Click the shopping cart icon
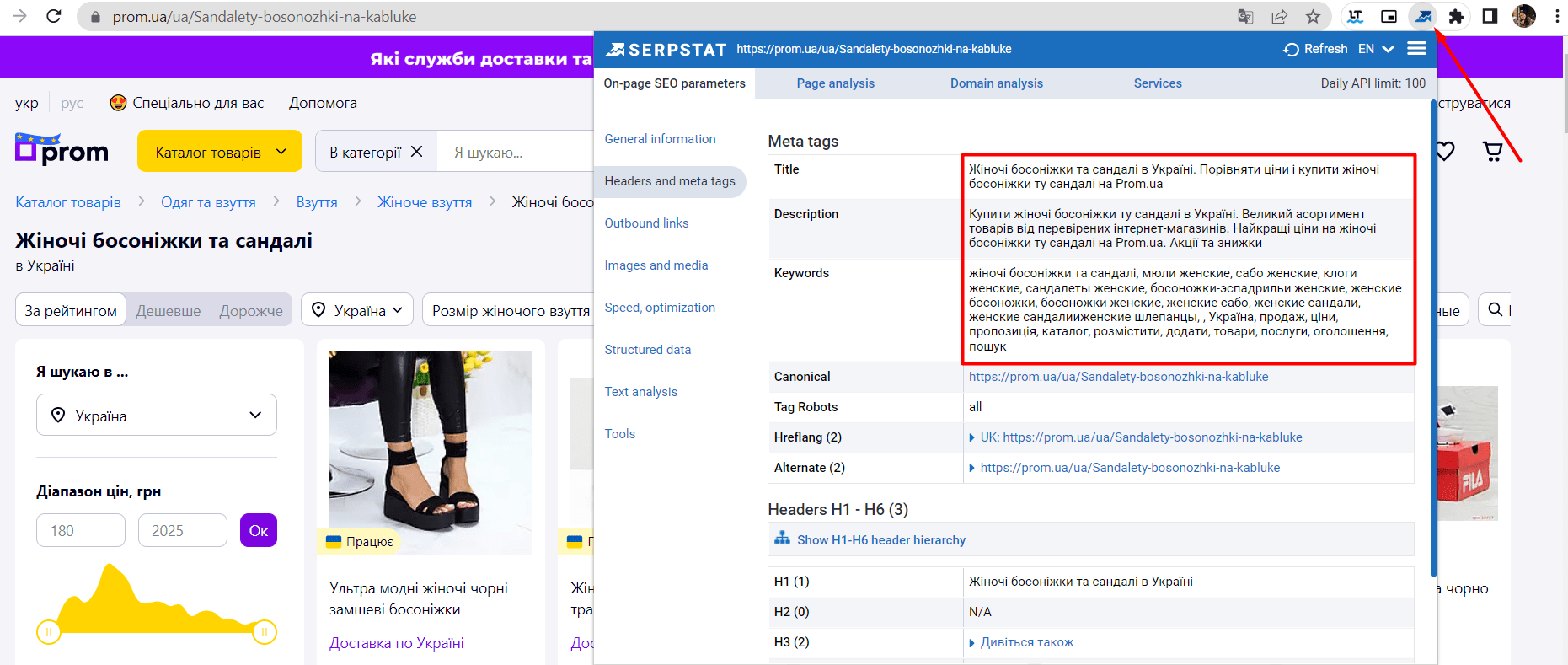Viewport: 1568px width, 665px height. pyautogui.click(x=1492, y=151)
